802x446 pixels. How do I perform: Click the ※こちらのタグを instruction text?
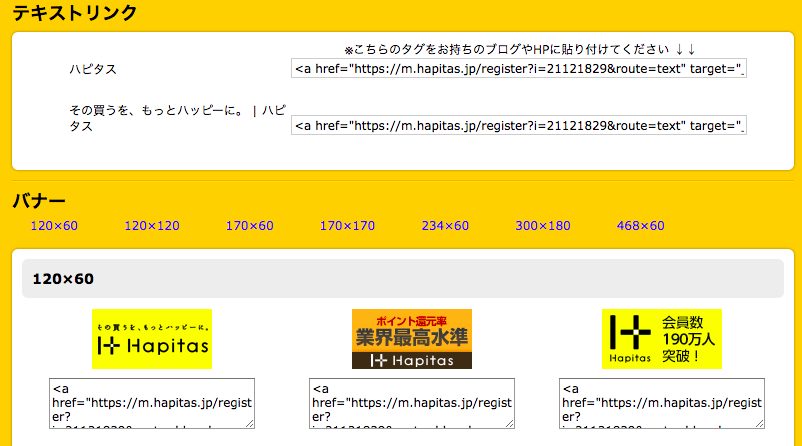(x=520, y=49)
